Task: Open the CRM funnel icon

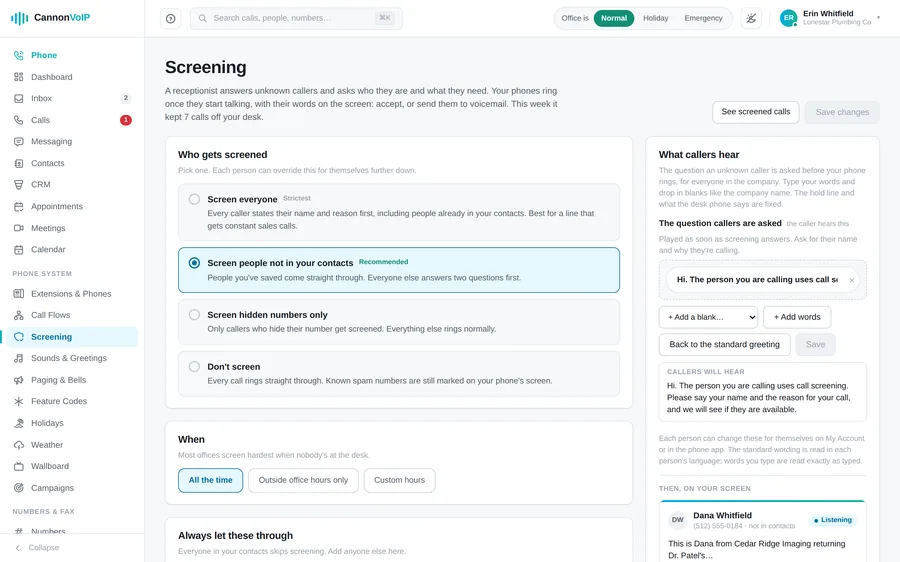Action: point(19,185)
